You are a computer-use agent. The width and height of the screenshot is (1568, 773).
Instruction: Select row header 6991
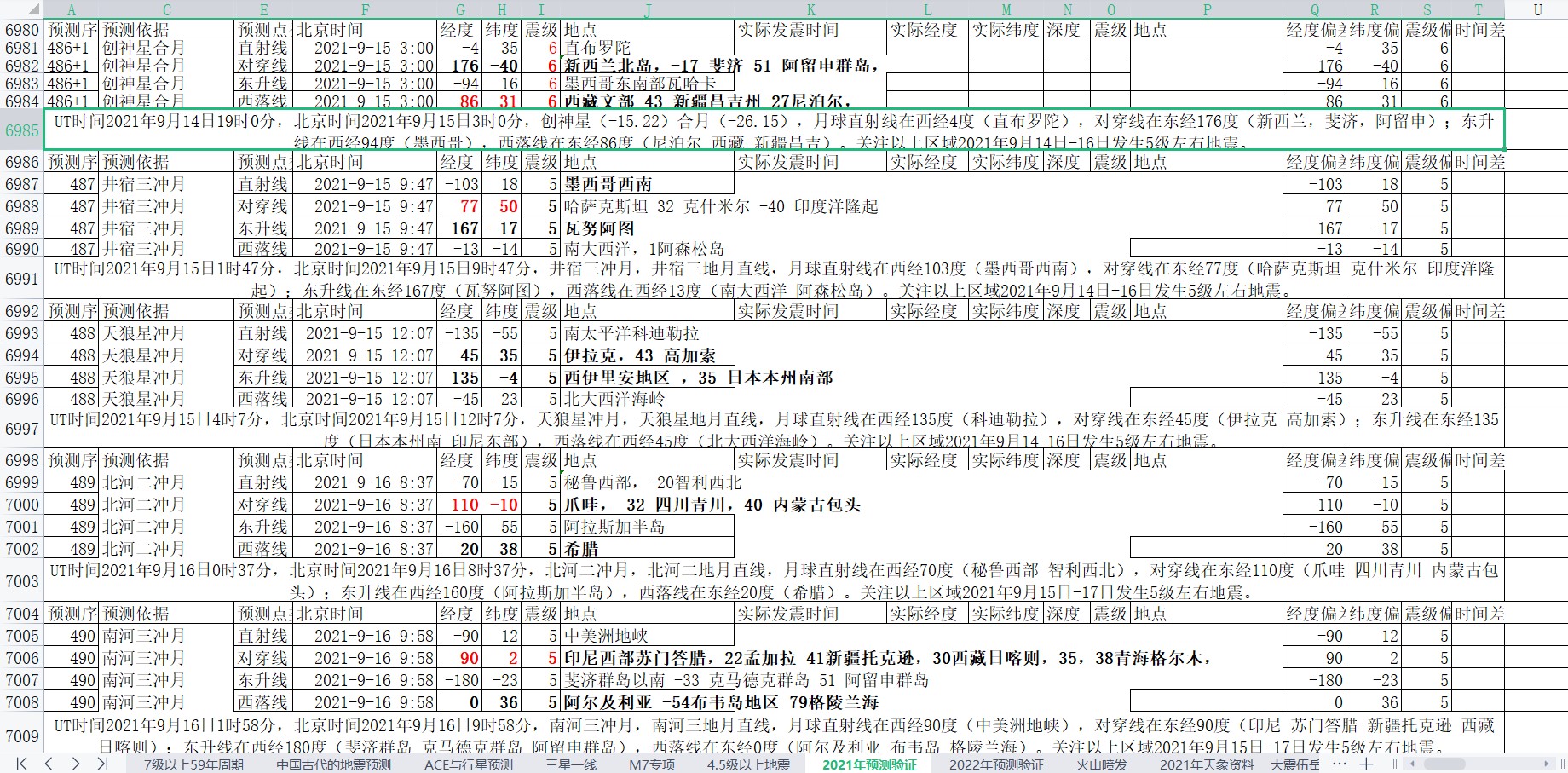21,280
